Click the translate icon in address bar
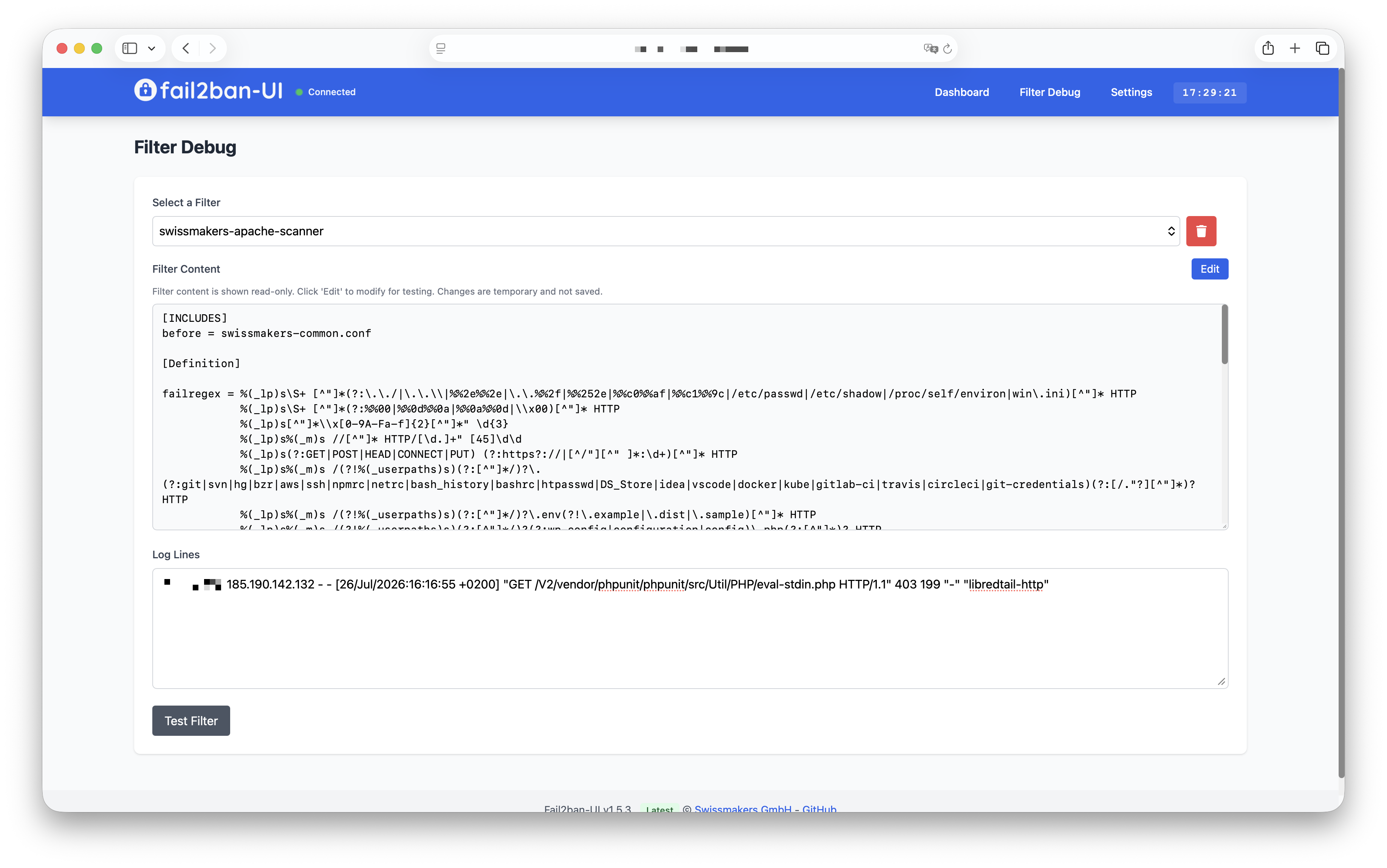The height and width of the screenshot is (868, 1387). click(x=930, y=49)
